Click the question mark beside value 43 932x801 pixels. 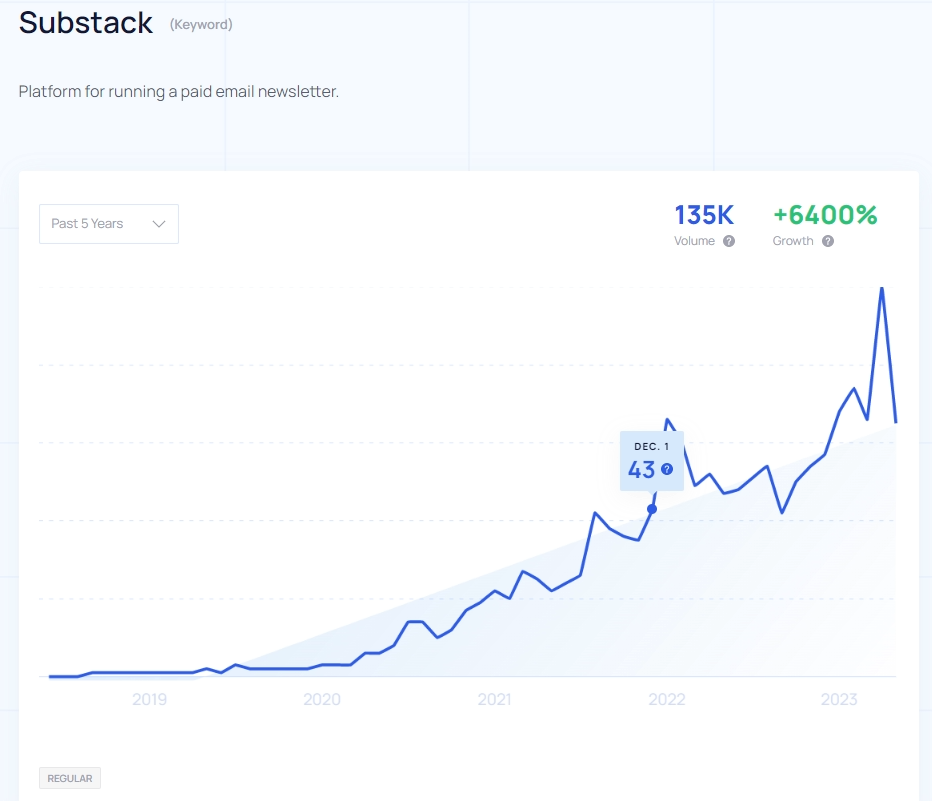coord(667,469)
